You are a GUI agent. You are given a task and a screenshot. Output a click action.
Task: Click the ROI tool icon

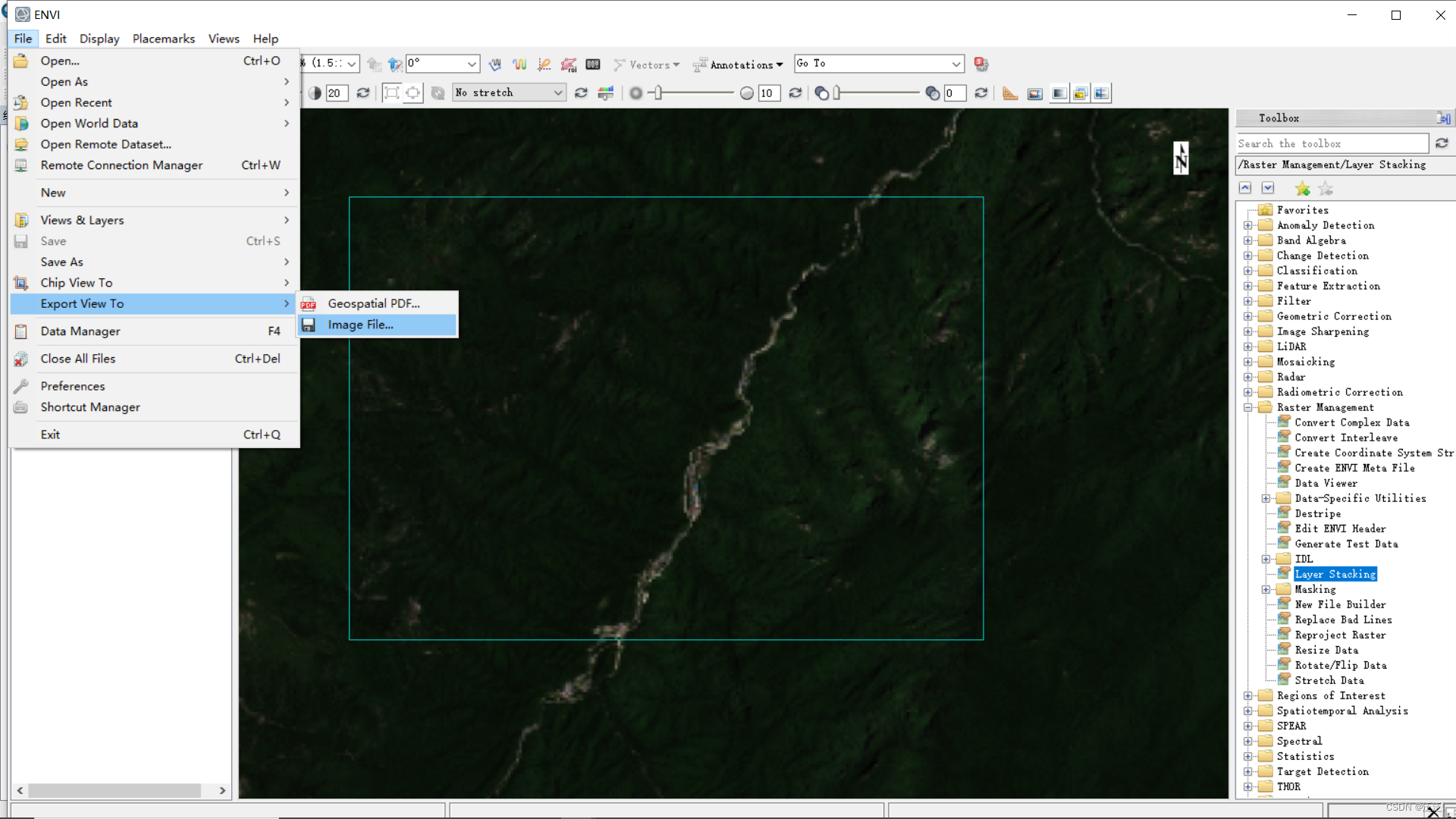point(569,64)
